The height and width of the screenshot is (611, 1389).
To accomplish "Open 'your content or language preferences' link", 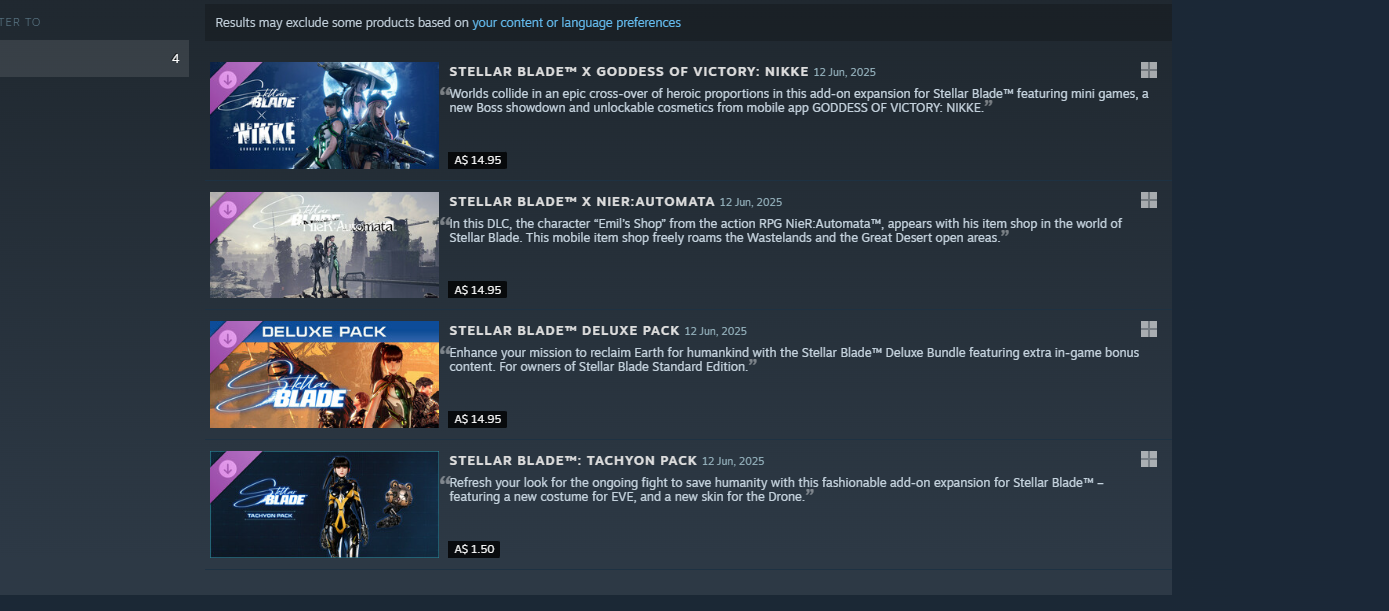I will (x=576, y=22).
